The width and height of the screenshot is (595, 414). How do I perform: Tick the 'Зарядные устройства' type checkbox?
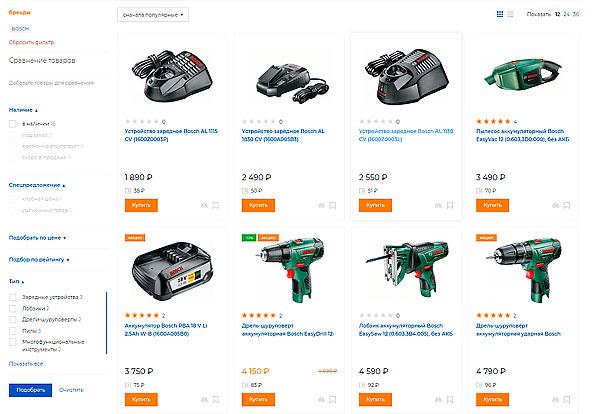tap(13, 297)
